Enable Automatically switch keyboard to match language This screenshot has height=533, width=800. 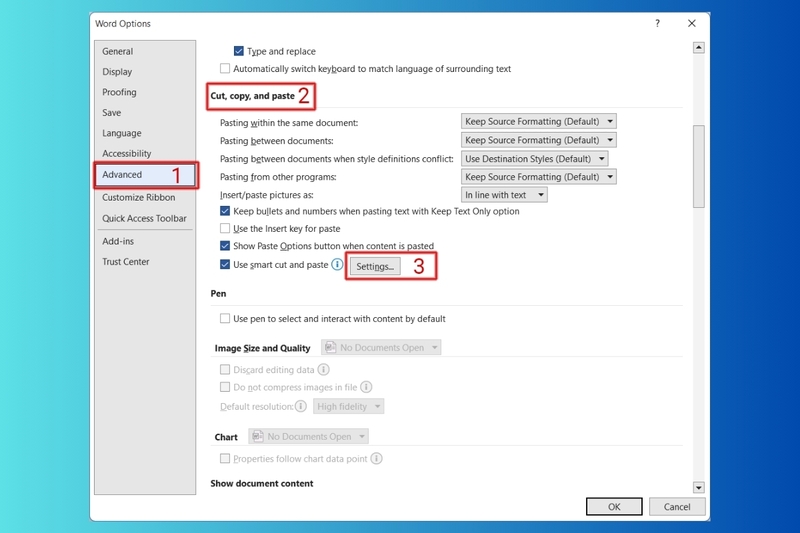pyautogui.click(x=224, y=68)
